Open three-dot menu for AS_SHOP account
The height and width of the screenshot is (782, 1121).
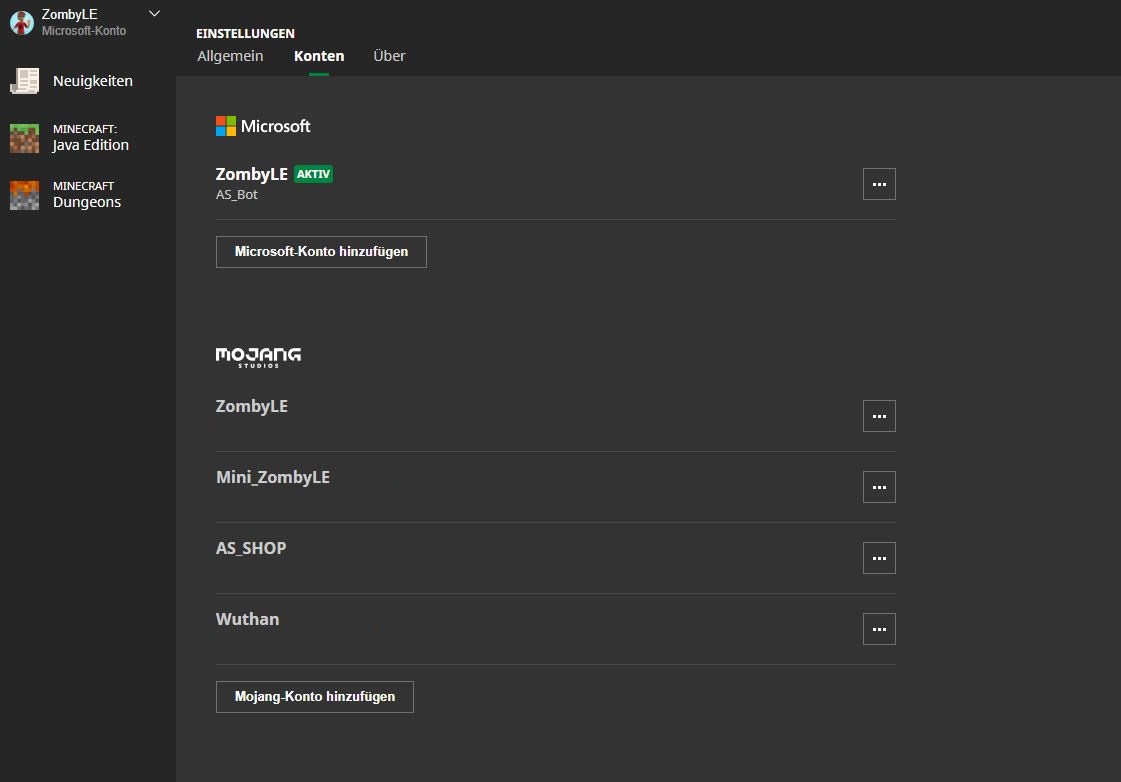click(879, 558)
